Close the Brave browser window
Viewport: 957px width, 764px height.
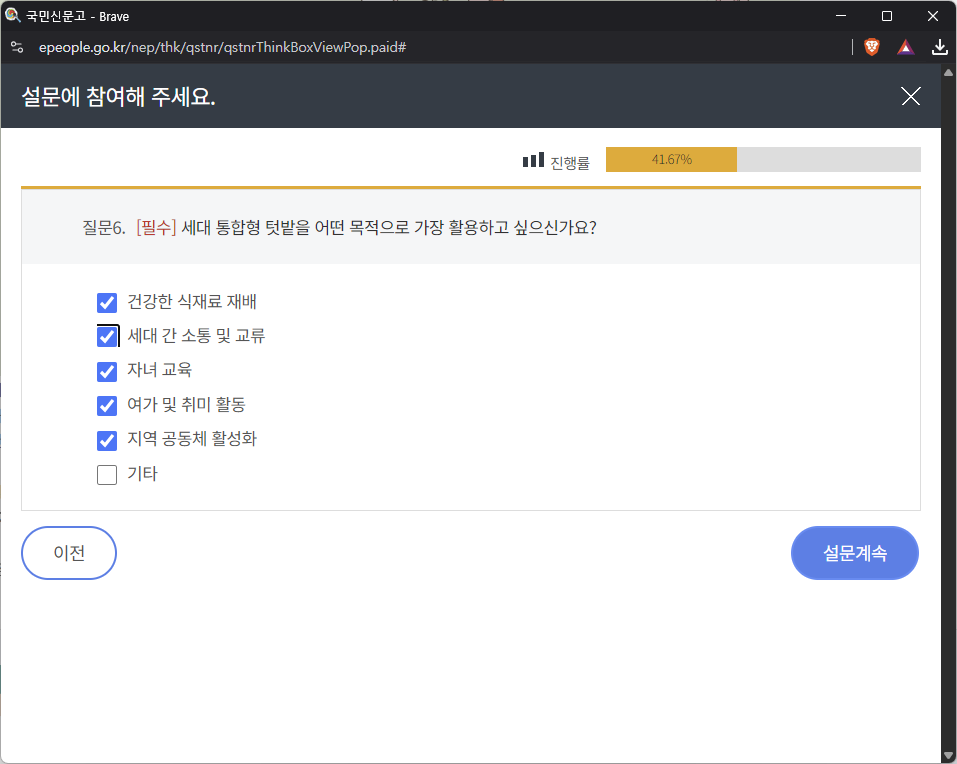click(x=933, y=16)
